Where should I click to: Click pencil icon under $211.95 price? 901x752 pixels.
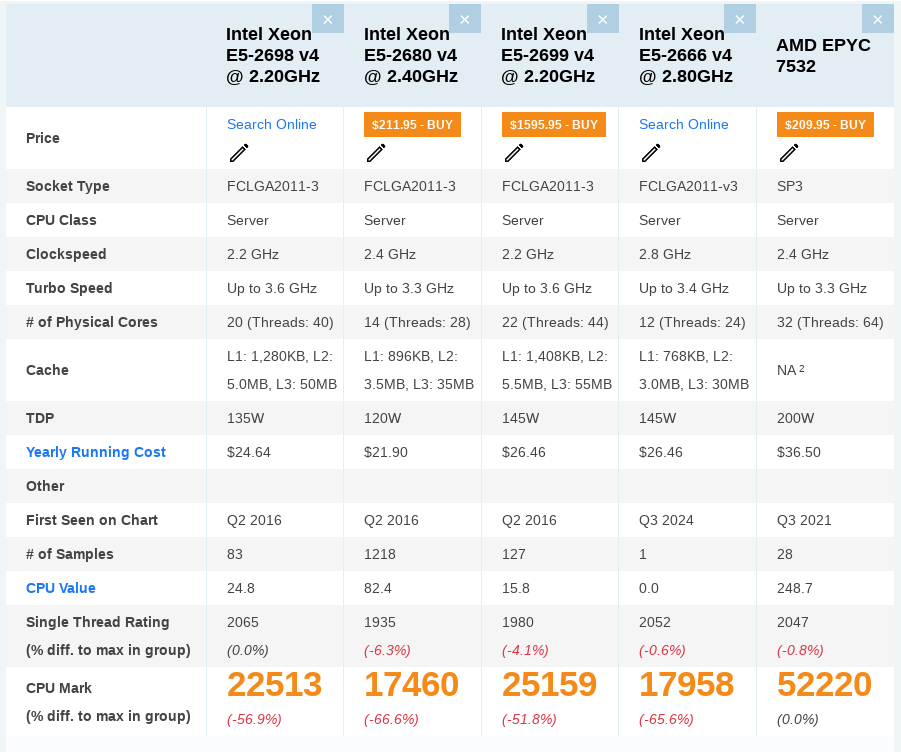point(376,153)
